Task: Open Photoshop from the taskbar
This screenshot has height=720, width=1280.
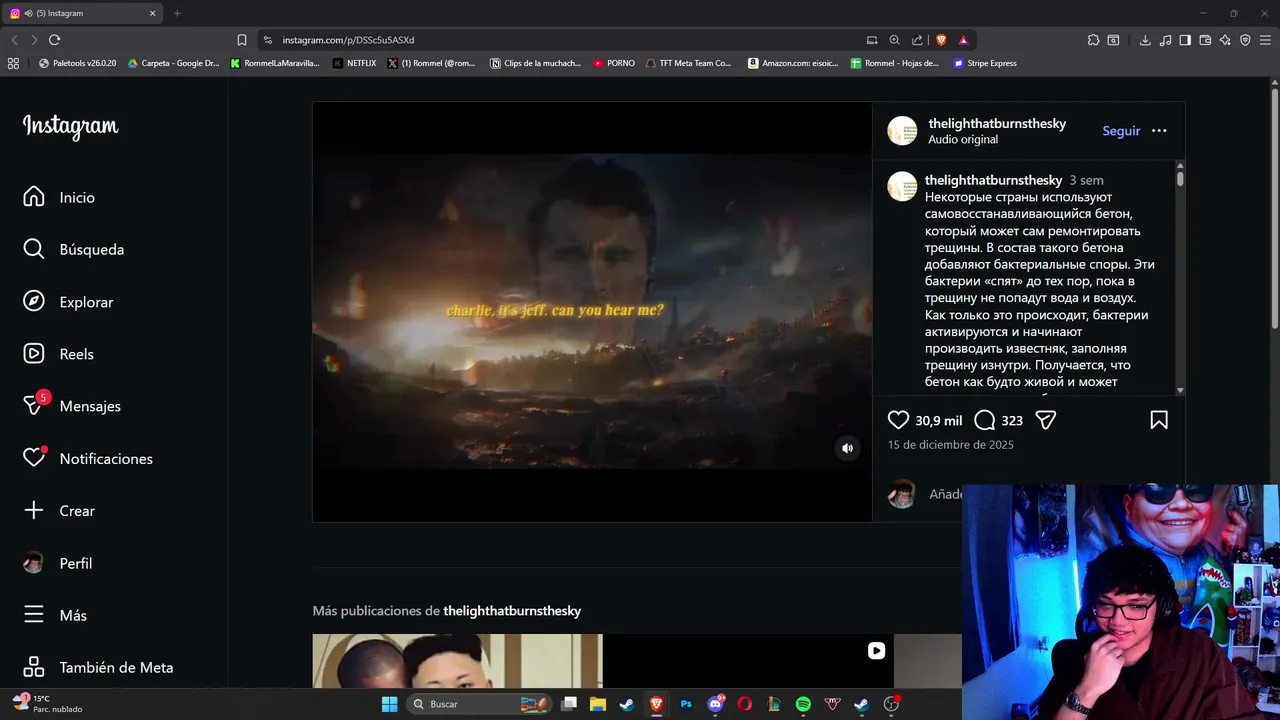Action: pos(686,704)
